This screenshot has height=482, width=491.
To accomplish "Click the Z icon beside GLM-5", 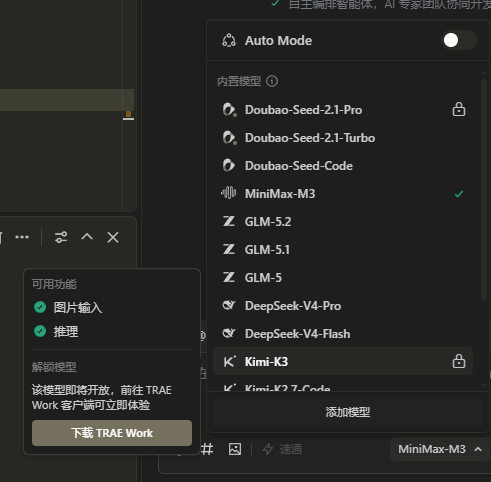I will point(229,277).
